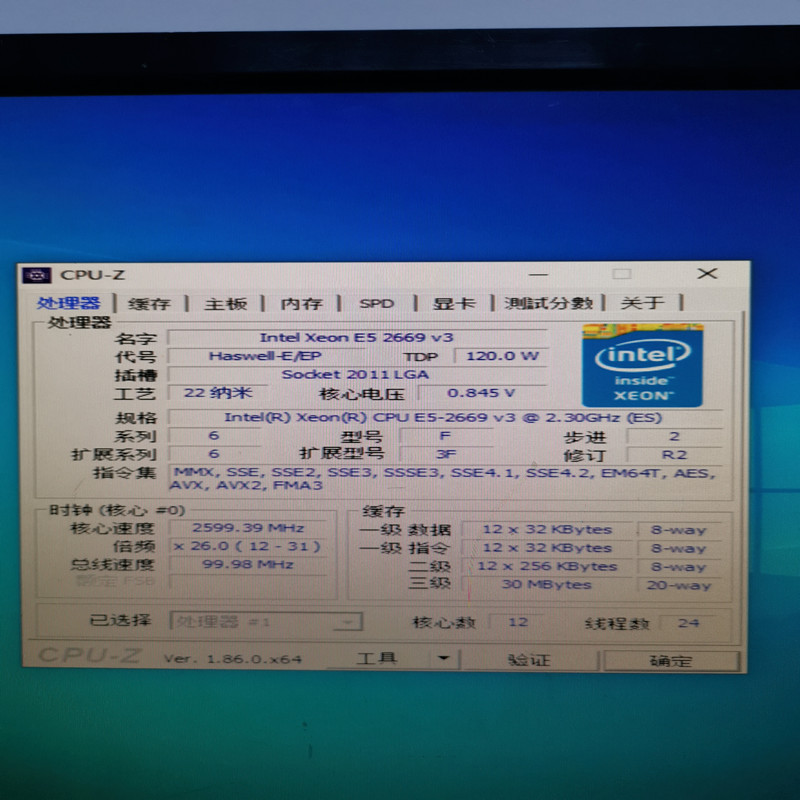
Task: Click the L2 cache value 12 x 256 KBytes
Action: coord(547,566)
